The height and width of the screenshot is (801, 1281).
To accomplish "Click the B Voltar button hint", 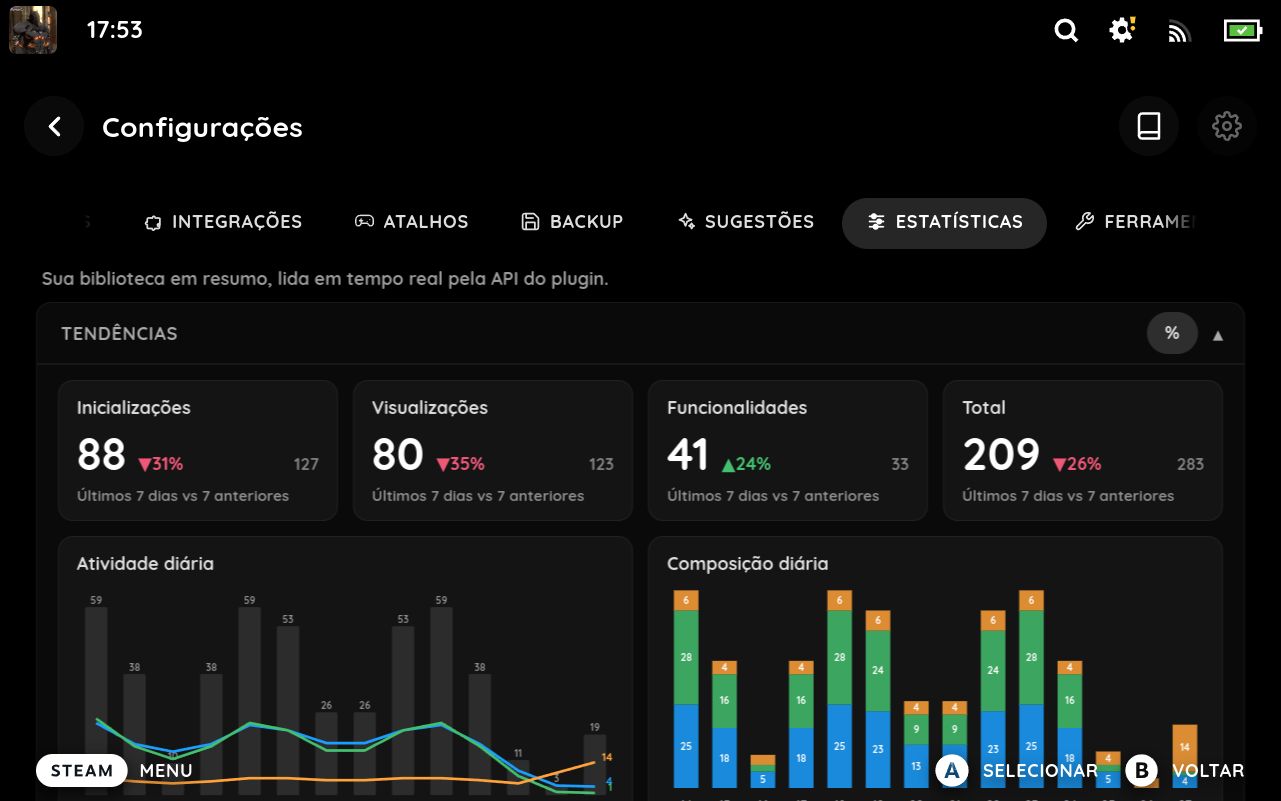I will (1185, 771).
